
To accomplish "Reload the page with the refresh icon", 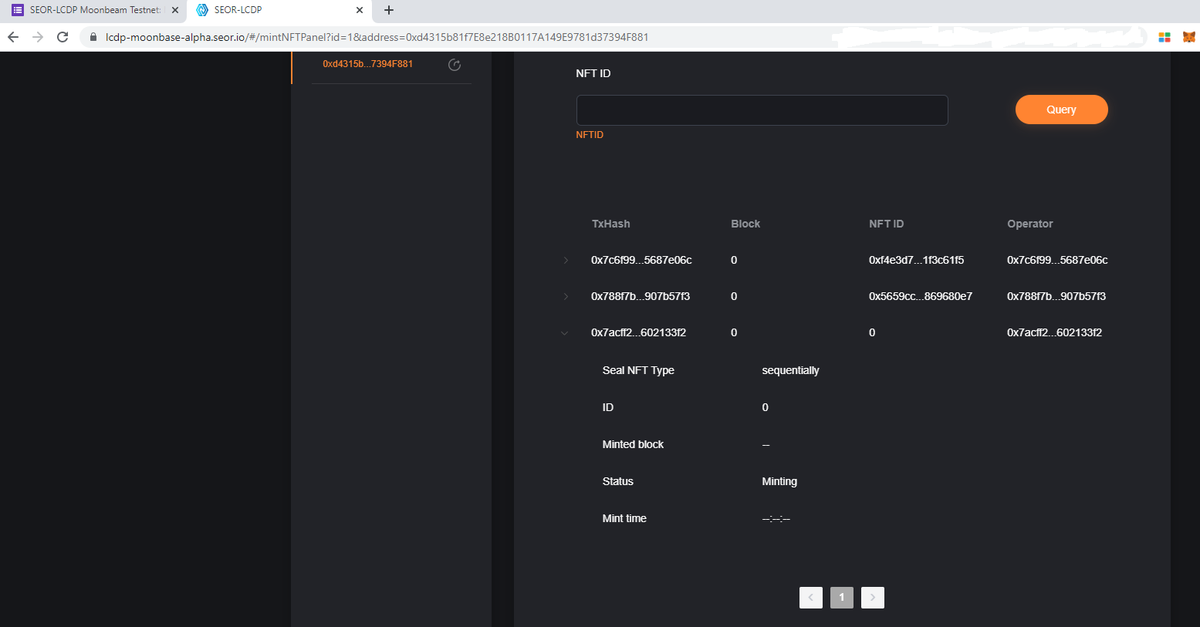I will coord(63,36).
